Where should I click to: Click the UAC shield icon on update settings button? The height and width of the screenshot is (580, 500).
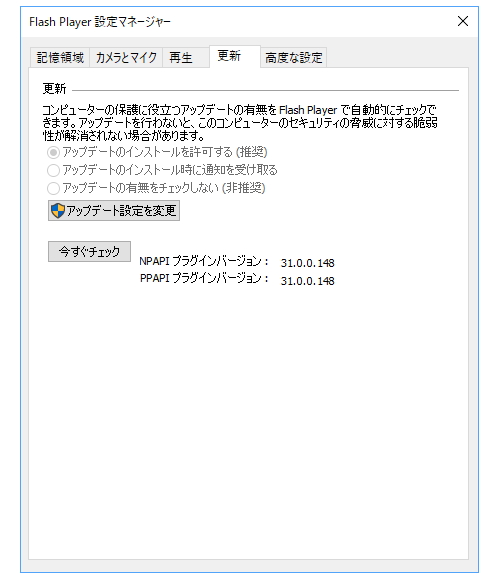pos(58,210)
